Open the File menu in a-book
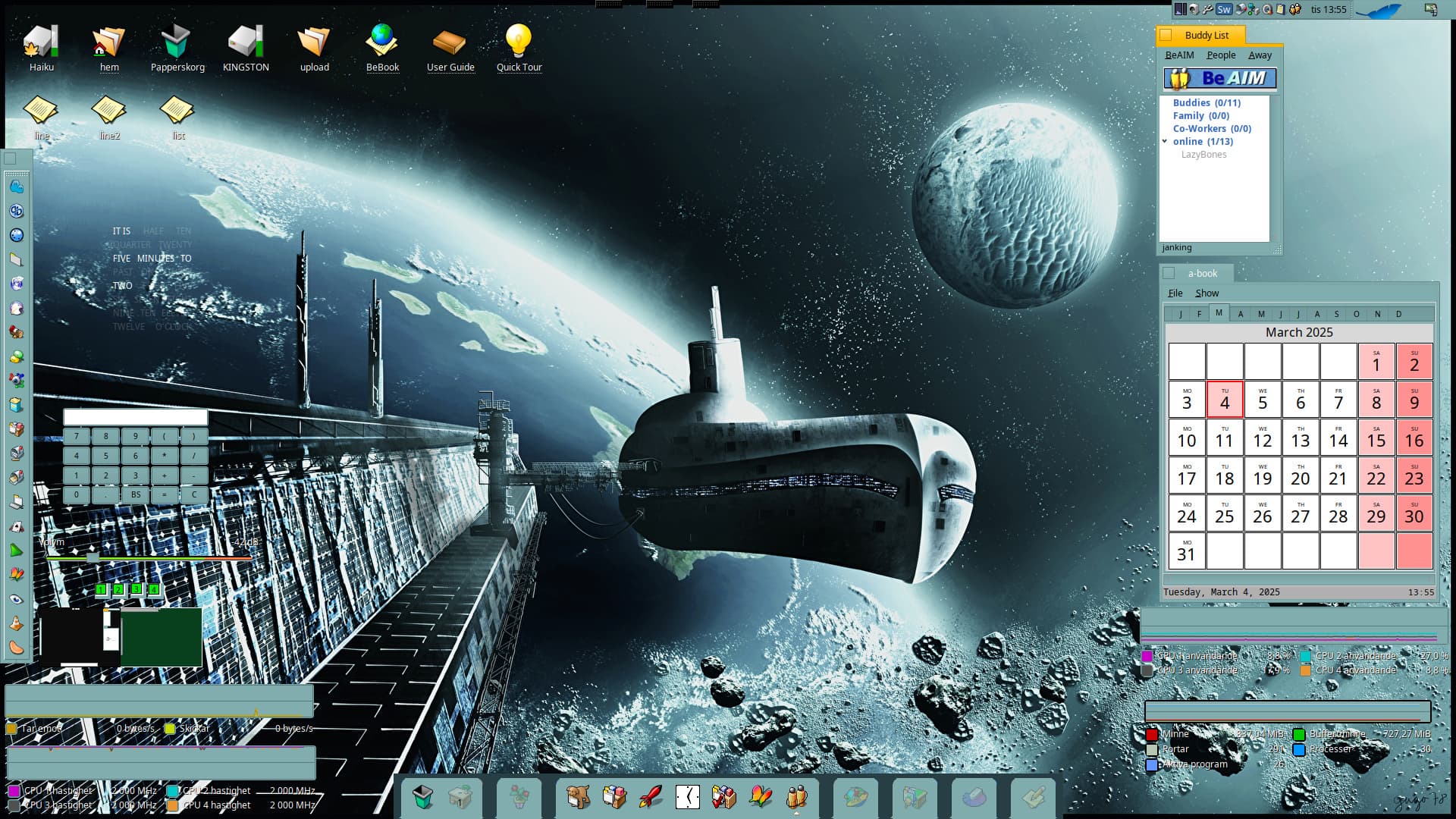The width and height of the screenshot is (1456, 819). click(1175, 293)
